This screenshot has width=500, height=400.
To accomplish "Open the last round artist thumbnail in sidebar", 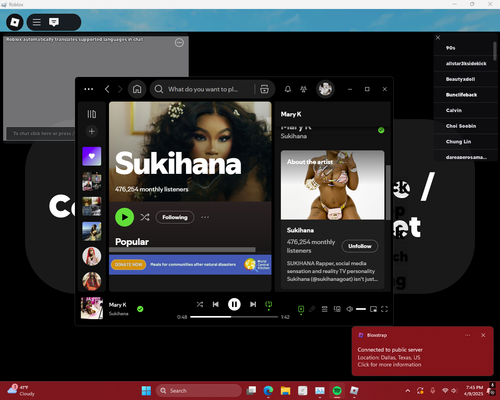I will [x=92, y=281].
